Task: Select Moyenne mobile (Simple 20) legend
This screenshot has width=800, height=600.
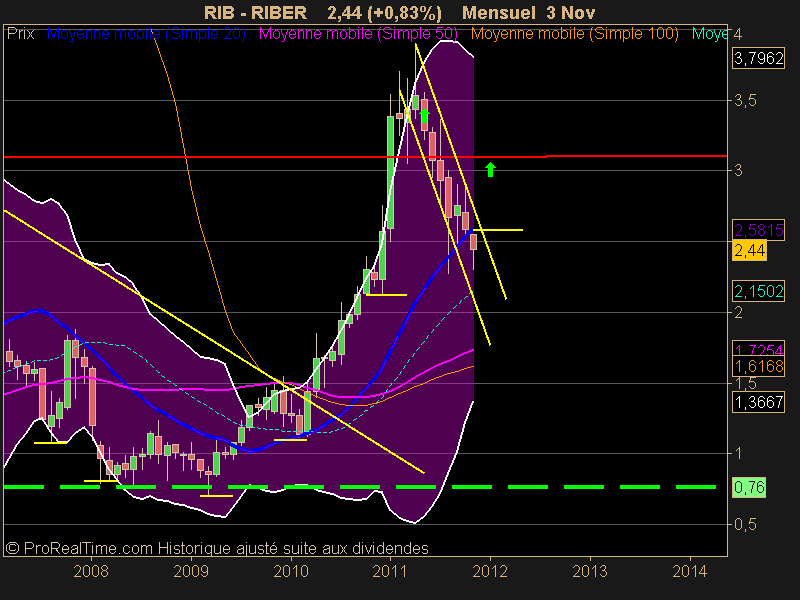Action: click(x=146, y=34)
